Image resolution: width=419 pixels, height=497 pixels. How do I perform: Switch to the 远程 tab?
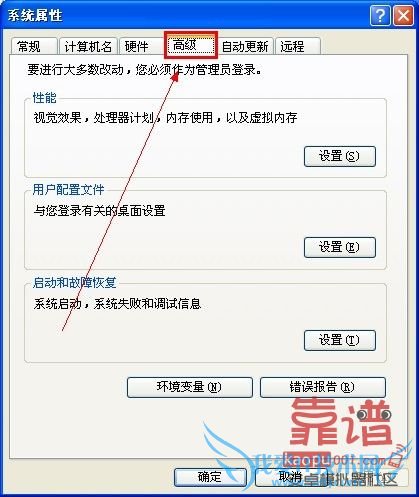tap(298, 46)
